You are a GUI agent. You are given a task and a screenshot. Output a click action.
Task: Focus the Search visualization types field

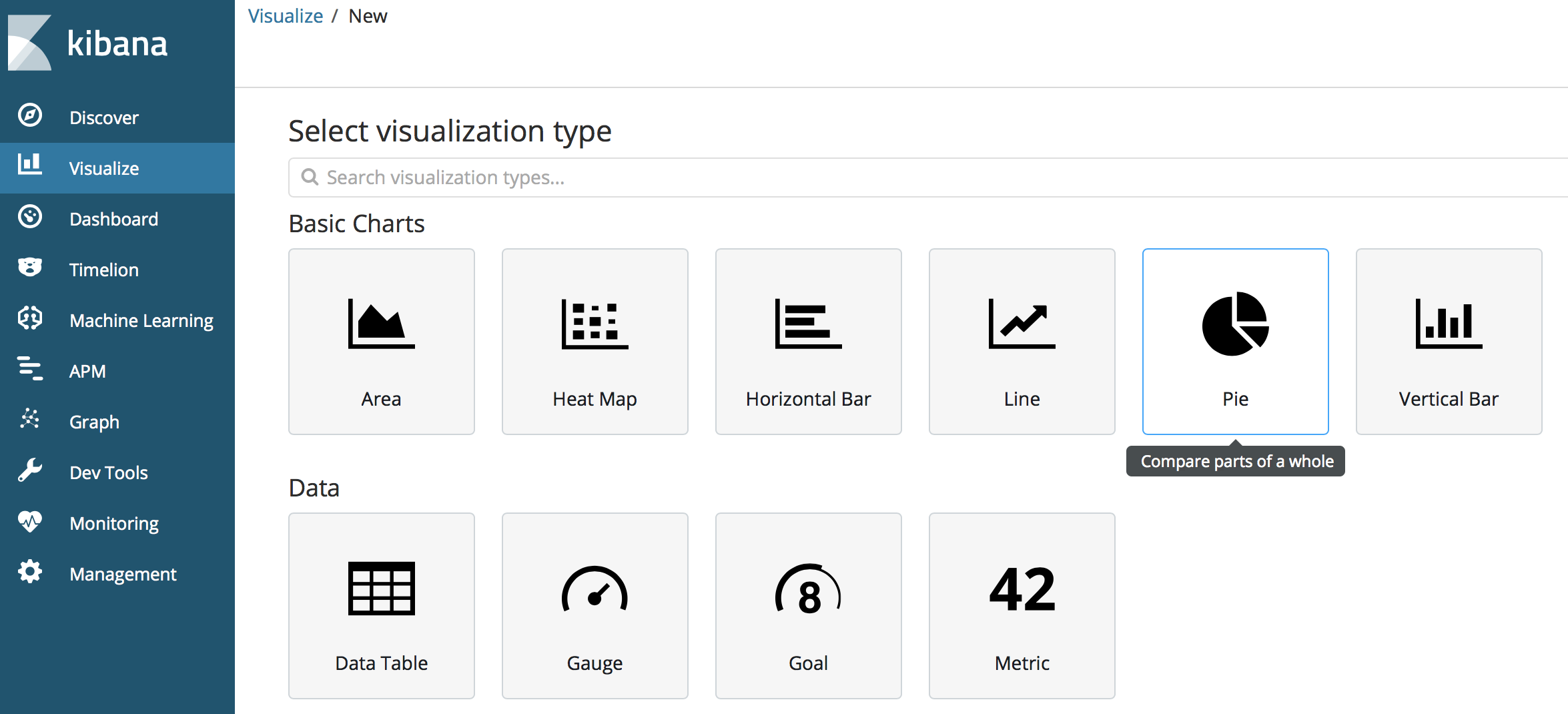928,177
